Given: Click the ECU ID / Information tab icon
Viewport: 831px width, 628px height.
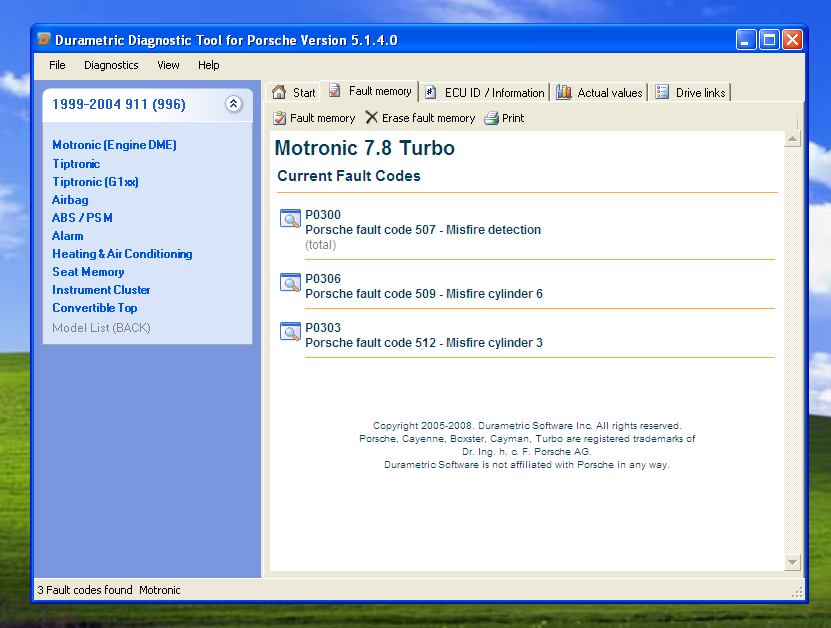Looking at the screenshot, I should (431, 92).
